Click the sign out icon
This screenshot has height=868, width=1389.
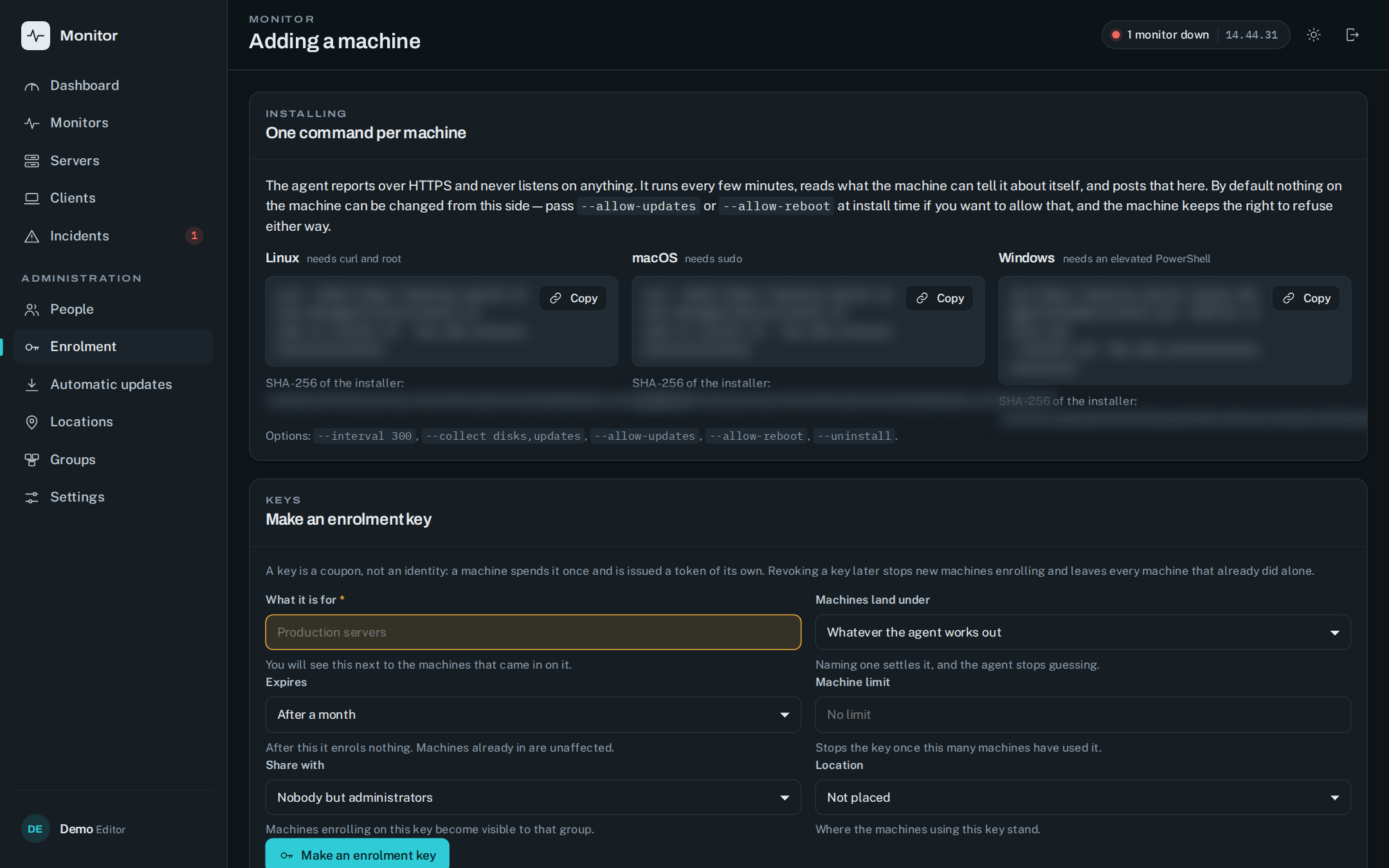(1352, 35)
